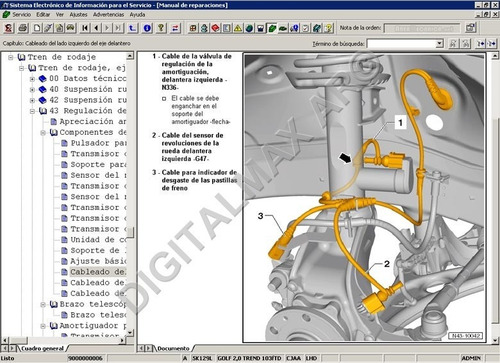Image resolution: width=500 pixels, height=363 pixels.
Task: Click the blue bucket icon in toolbar
Action: coord(261,28)
